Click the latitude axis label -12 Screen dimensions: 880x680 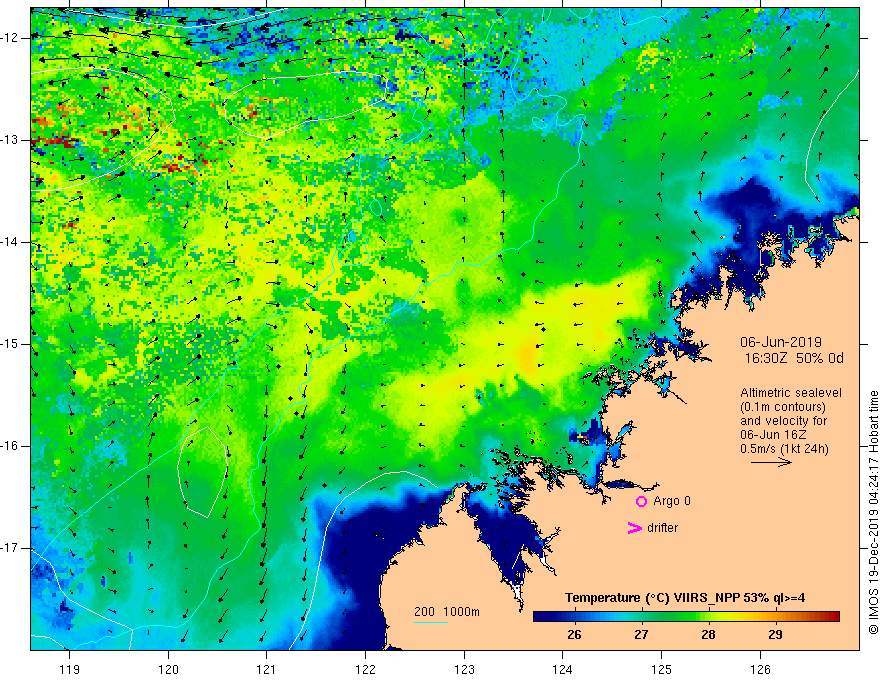(x=10, y=38)
